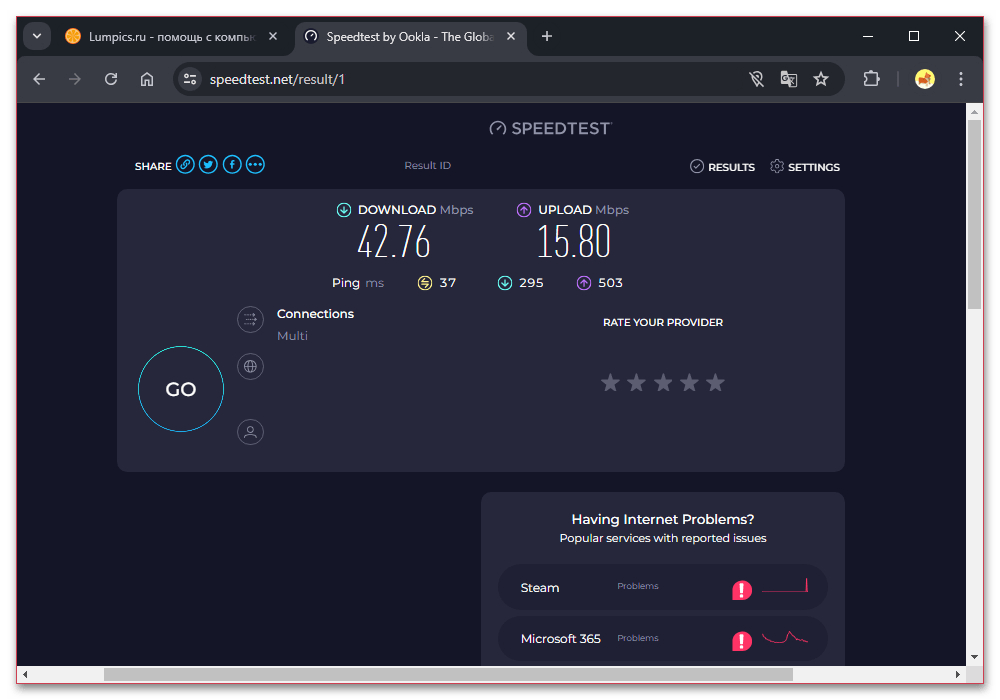
Task: Click the connections mode icon
Action: pyautogui.click(x=251, y=319)
